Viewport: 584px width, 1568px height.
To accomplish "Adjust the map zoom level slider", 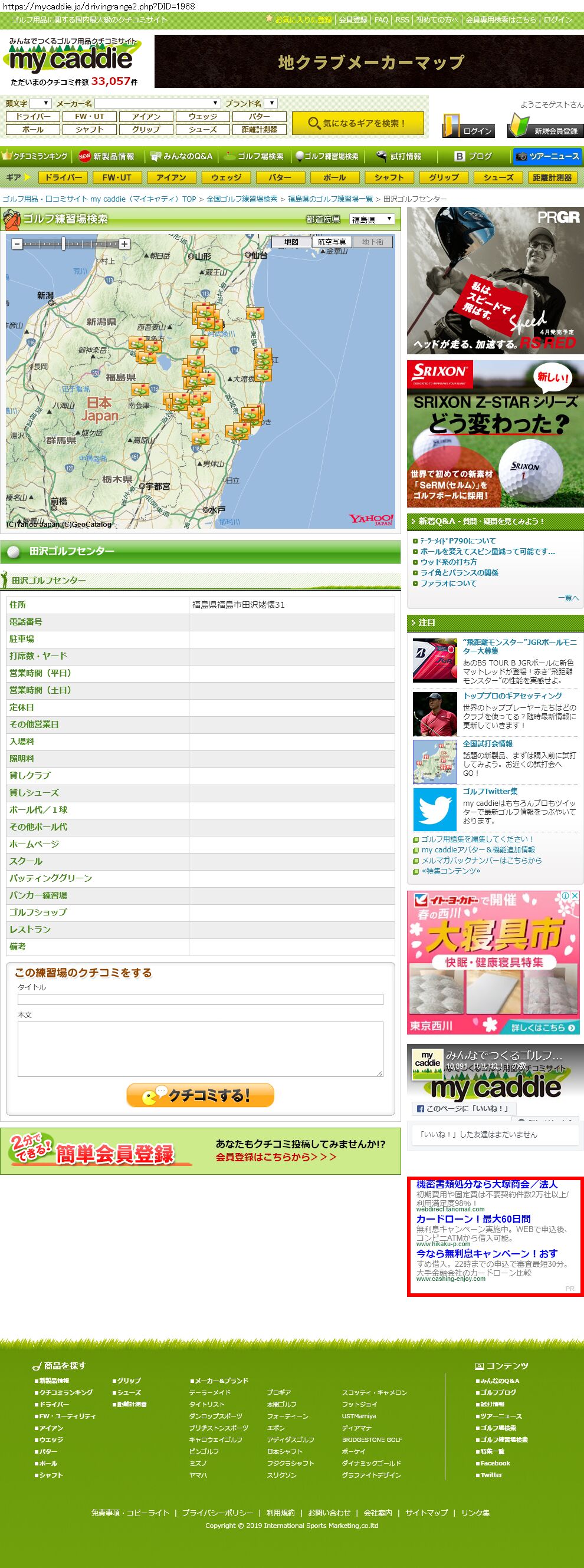I will coord(63,244).
